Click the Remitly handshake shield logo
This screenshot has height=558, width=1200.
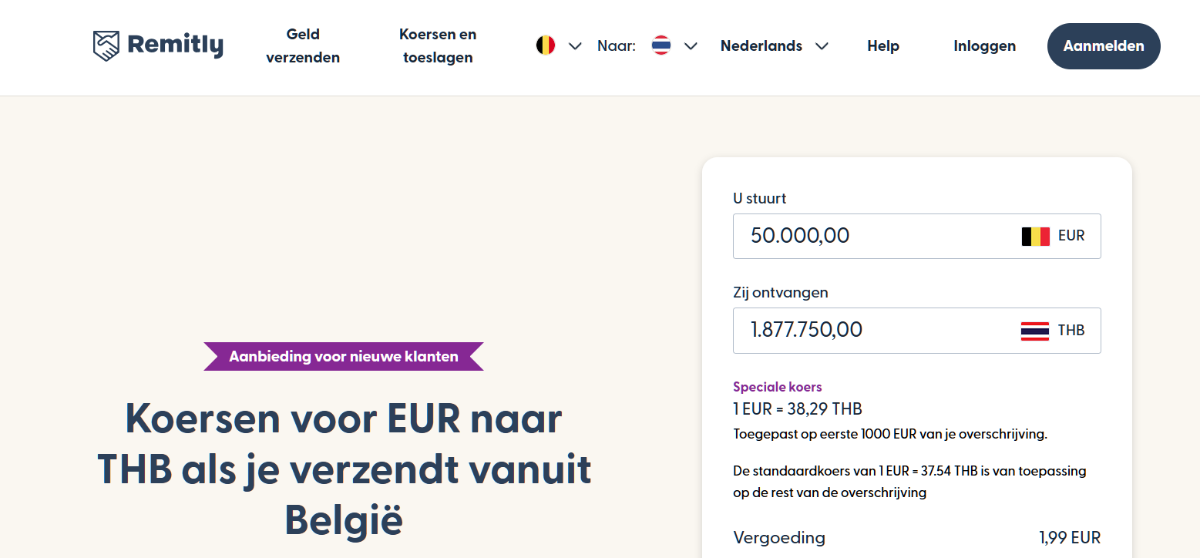[x=106, y=46]
